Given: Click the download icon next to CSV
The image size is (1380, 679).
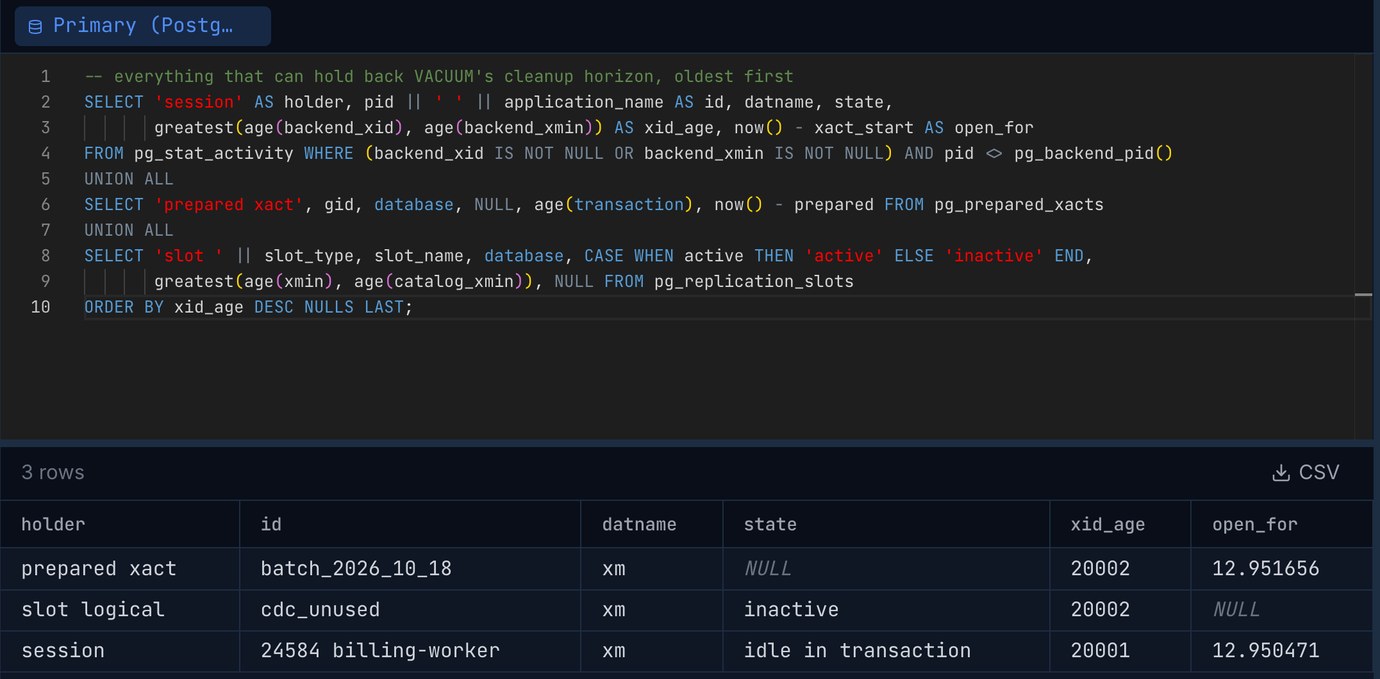Looking at the screenshot, I should (x=1280, y=473).
